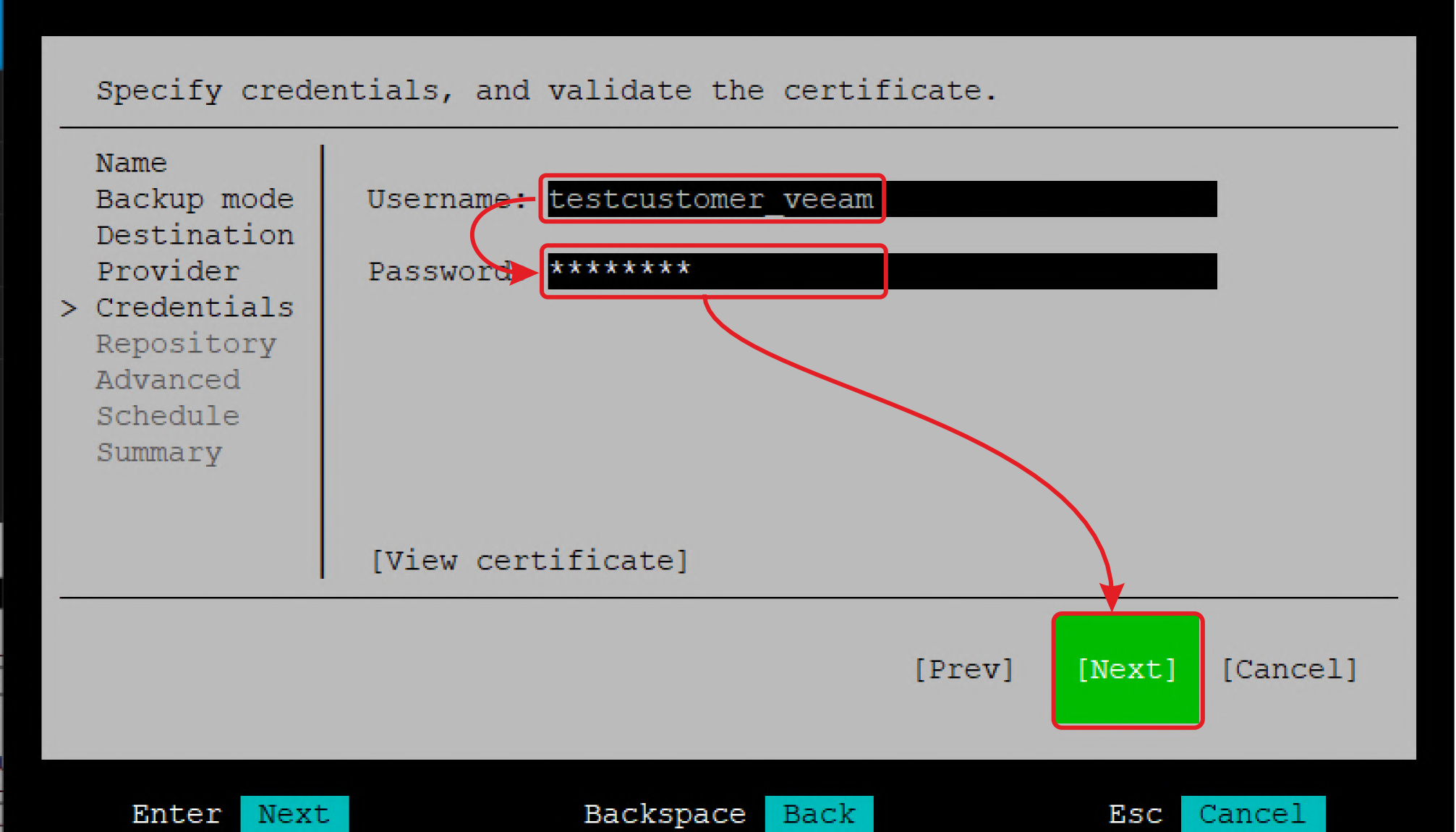Jump to the Advanced wizard step
Image resolution: width=1456 pixels, height=832 pixels.
tap(168, 380)
